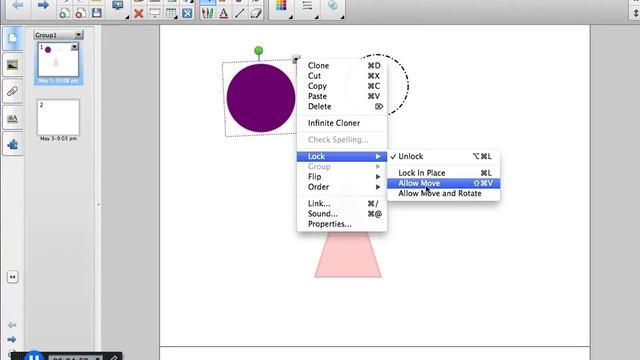The image size is (640, 360).
Task: Click the blue boxed X icon
Action: [187, 13]
